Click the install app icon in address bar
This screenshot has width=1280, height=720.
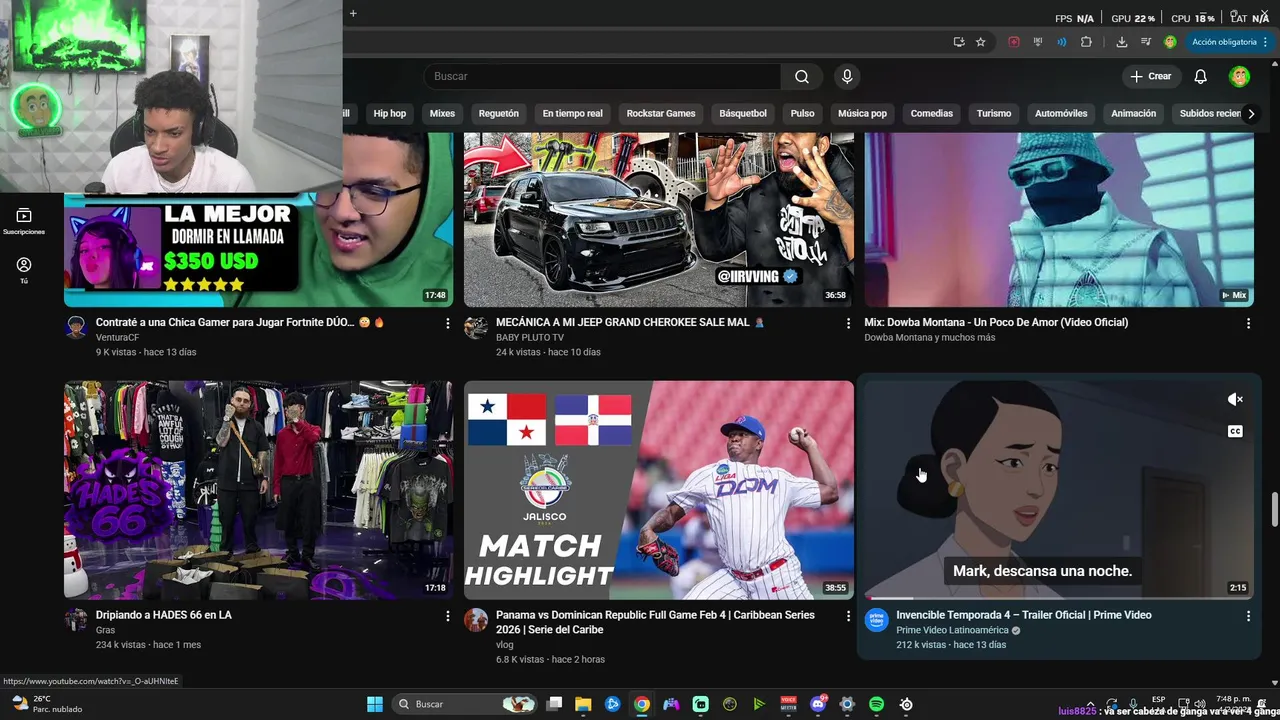click(959, 42)
